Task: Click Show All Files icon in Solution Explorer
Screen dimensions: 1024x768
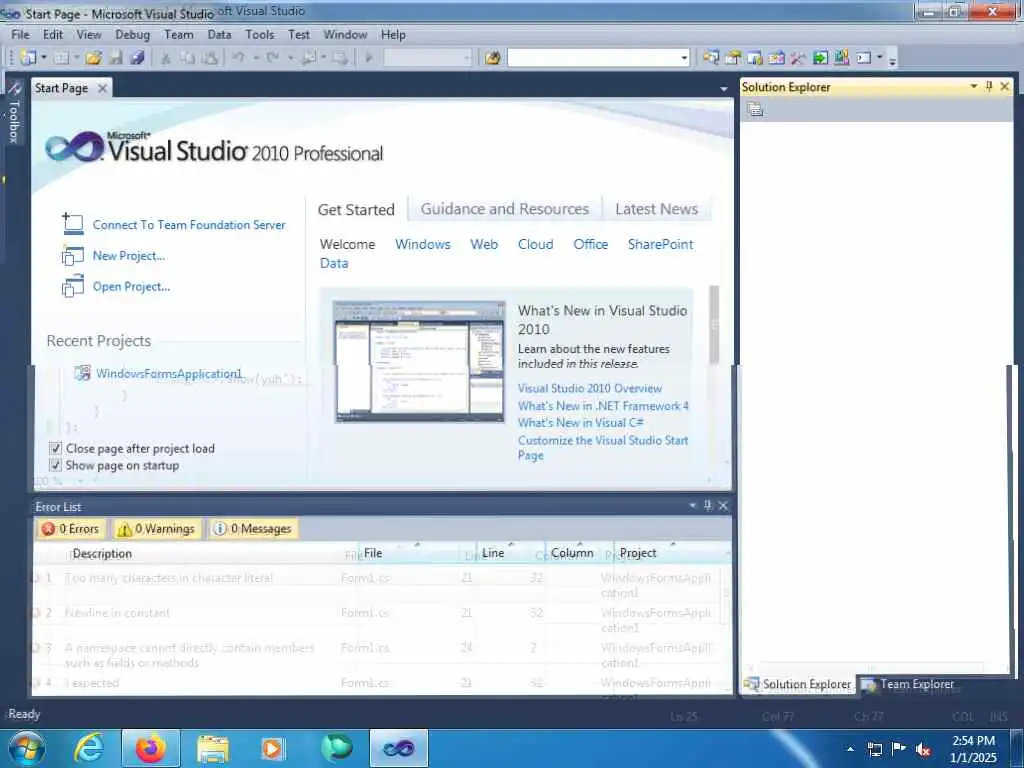Action: tap(755, 110)
